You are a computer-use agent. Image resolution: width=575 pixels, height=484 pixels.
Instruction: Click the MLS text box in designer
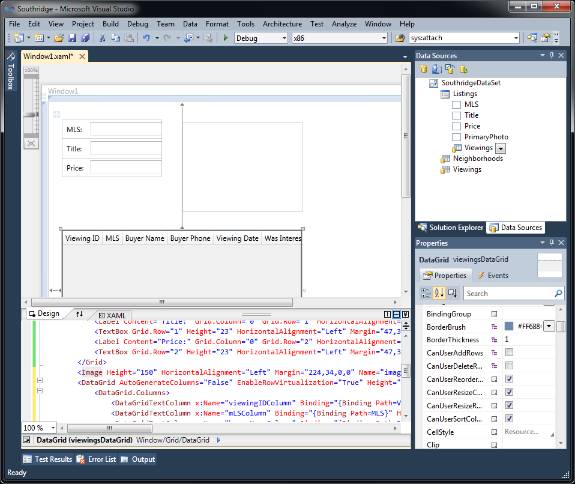pos(126,129)
